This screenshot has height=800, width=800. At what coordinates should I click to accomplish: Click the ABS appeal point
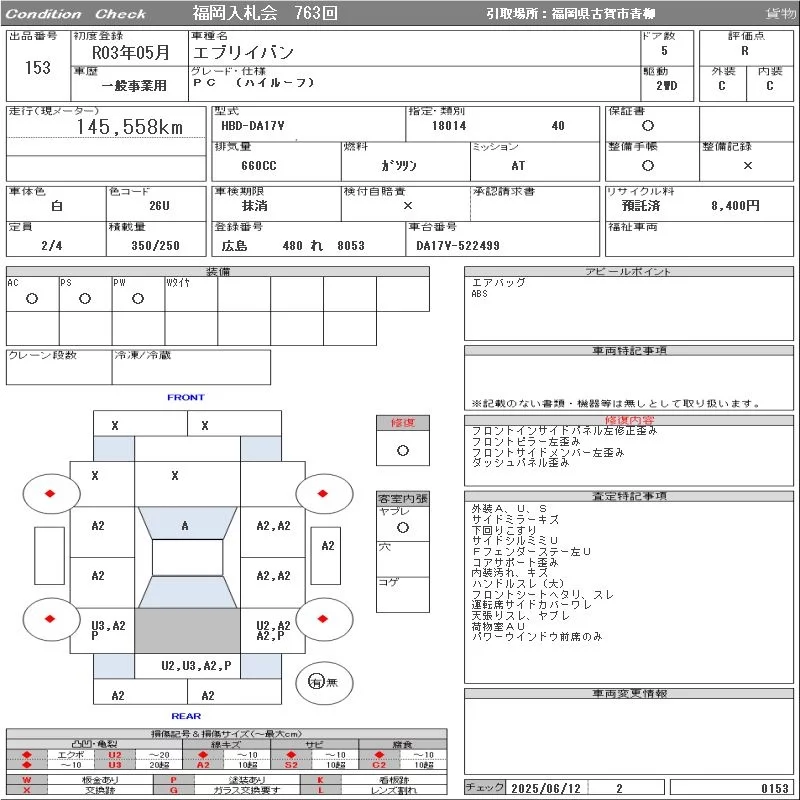point(479,294)
